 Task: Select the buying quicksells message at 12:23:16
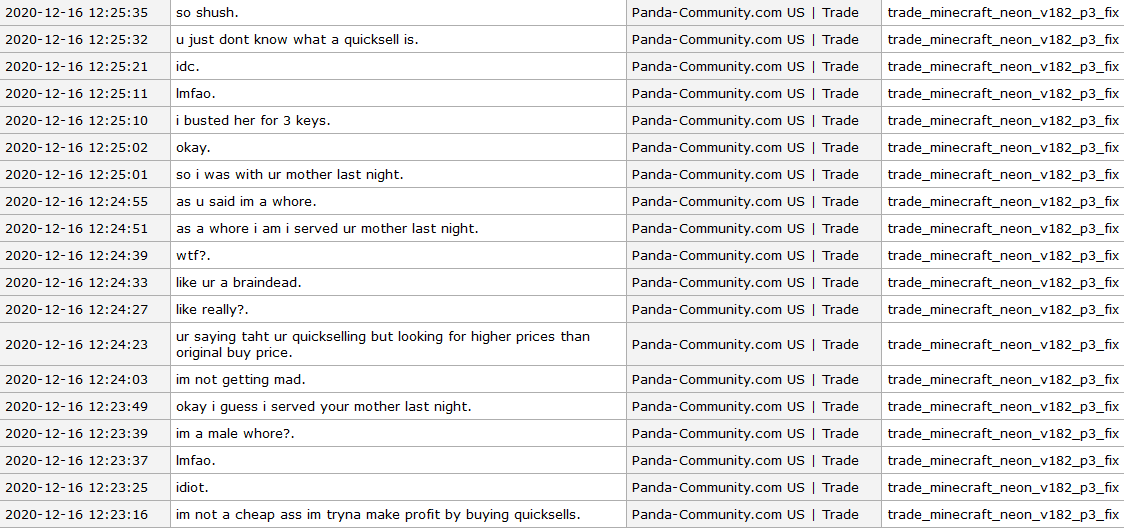pos(378,515)
